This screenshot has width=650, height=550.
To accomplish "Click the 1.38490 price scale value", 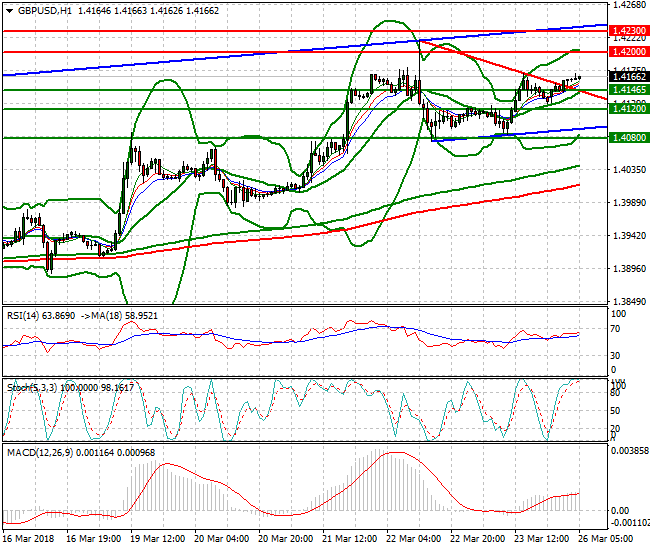I will point(629,301).
